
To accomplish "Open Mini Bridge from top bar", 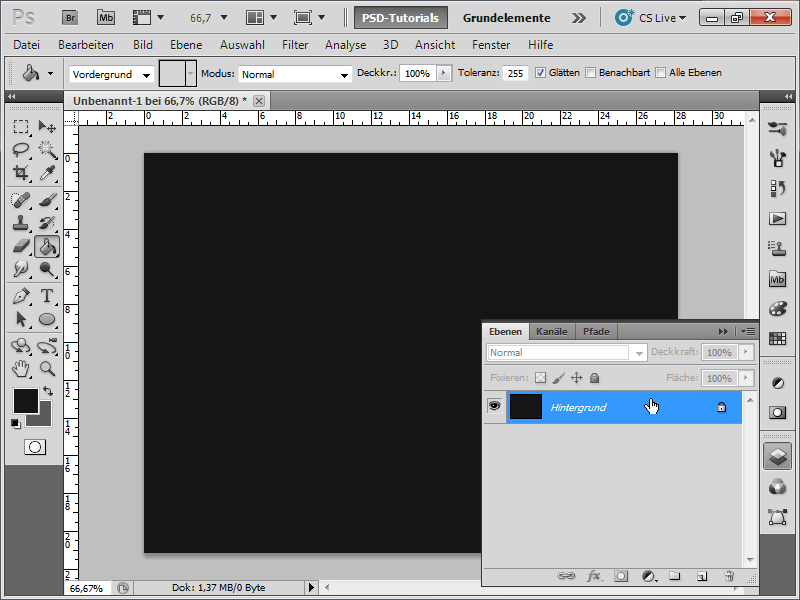I will coord(106,18).
